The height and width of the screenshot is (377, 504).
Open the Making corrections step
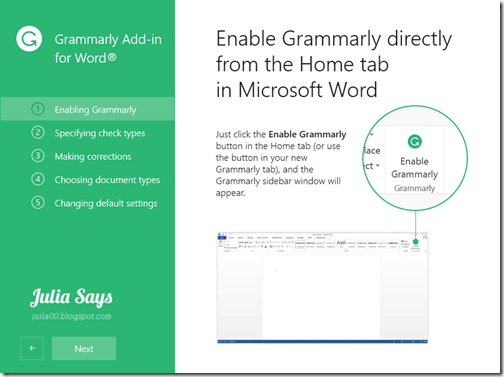tap(81, 156)
